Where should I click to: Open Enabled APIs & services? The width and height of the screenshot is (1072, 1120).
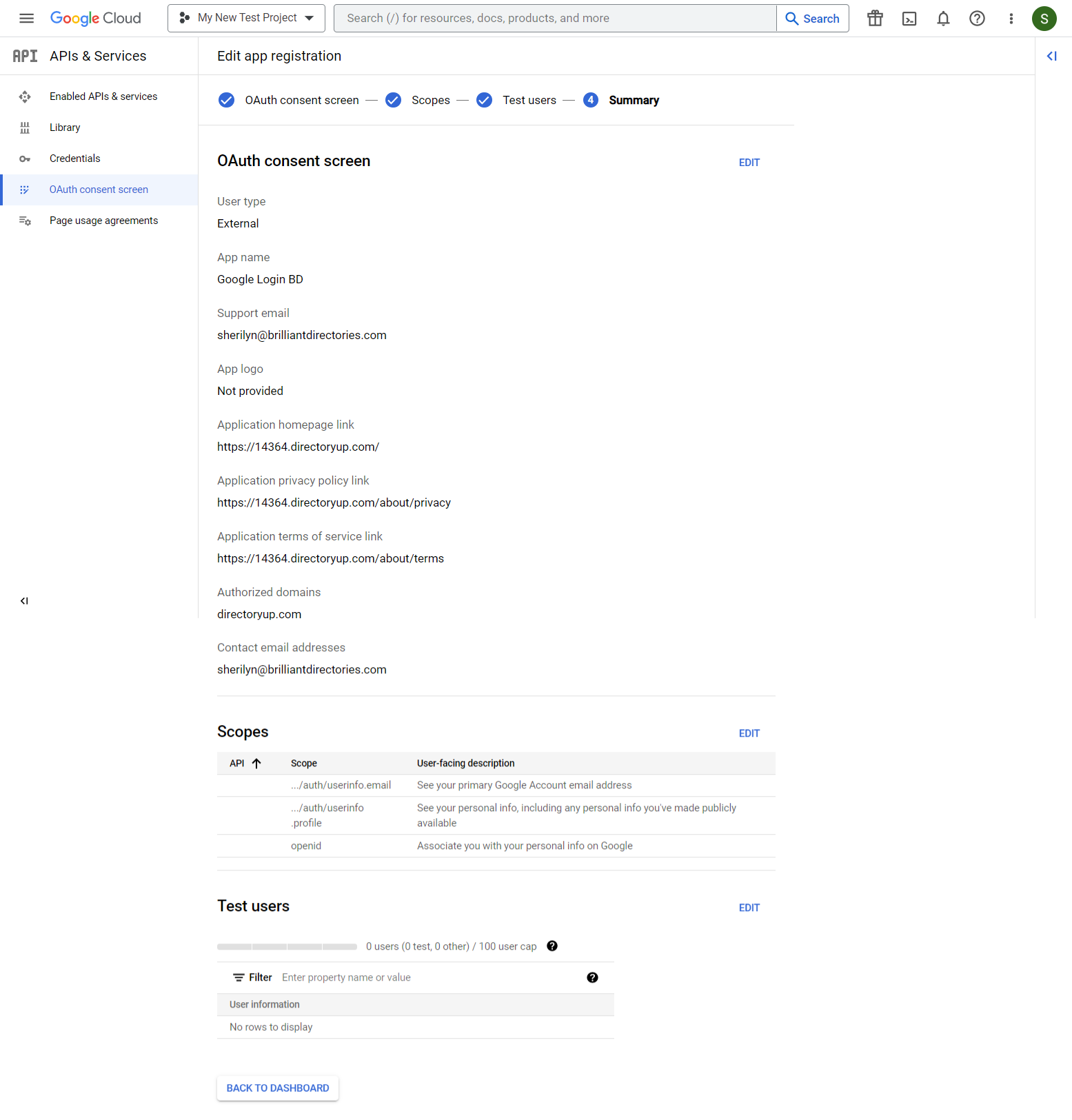[103, 96]
